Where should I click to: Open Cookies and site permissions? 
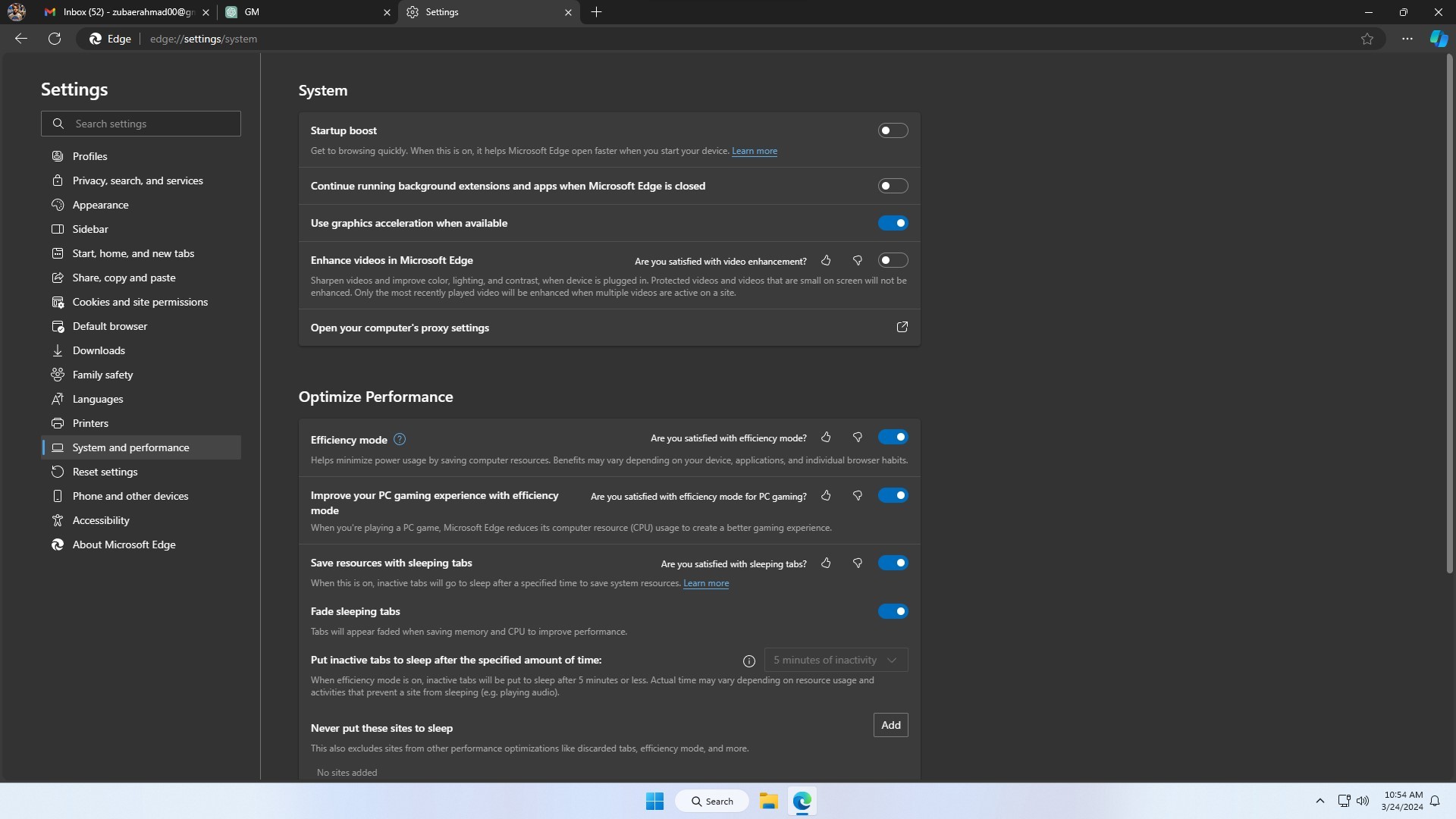(x=141, y=302)
